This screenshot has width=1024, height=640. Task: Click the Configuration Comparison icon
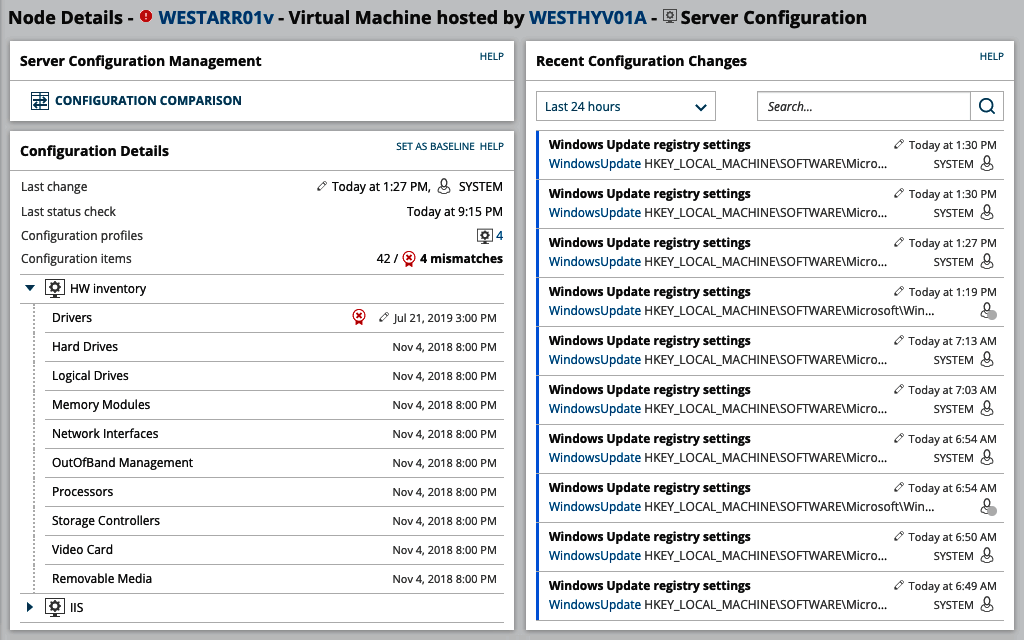[x=40, y=101]
